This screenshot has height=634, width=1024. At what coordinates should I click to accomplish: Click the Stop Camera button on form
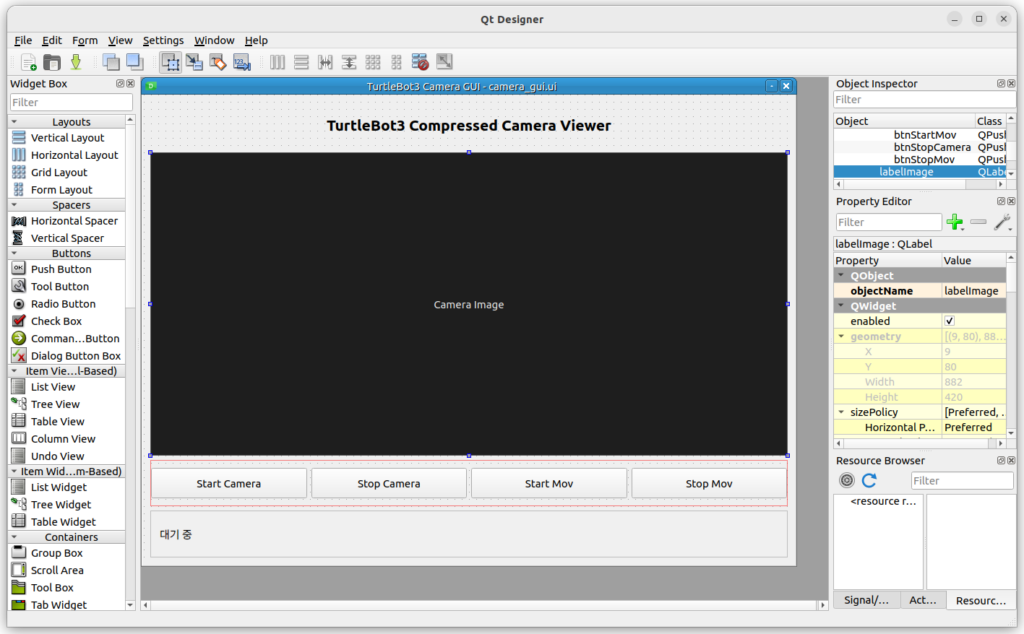[389, 484]
